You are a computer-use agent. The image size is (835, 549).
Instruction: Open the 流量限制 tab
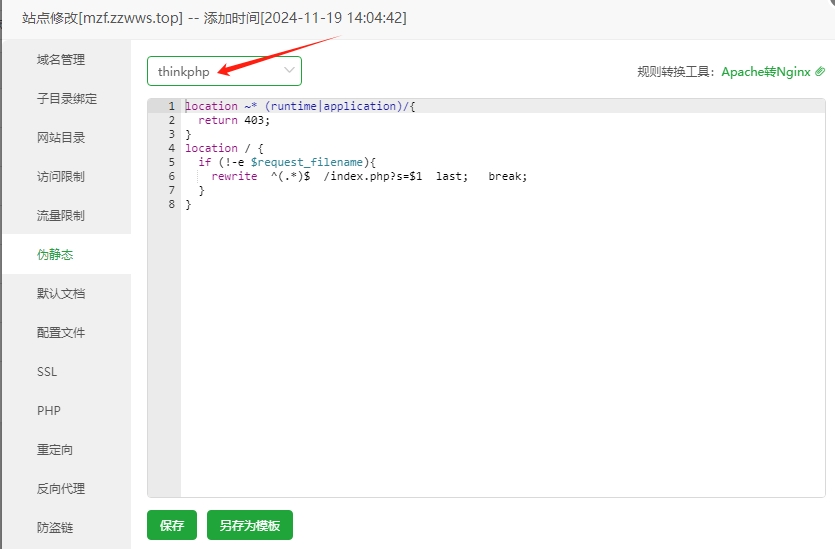click(67, 215)
